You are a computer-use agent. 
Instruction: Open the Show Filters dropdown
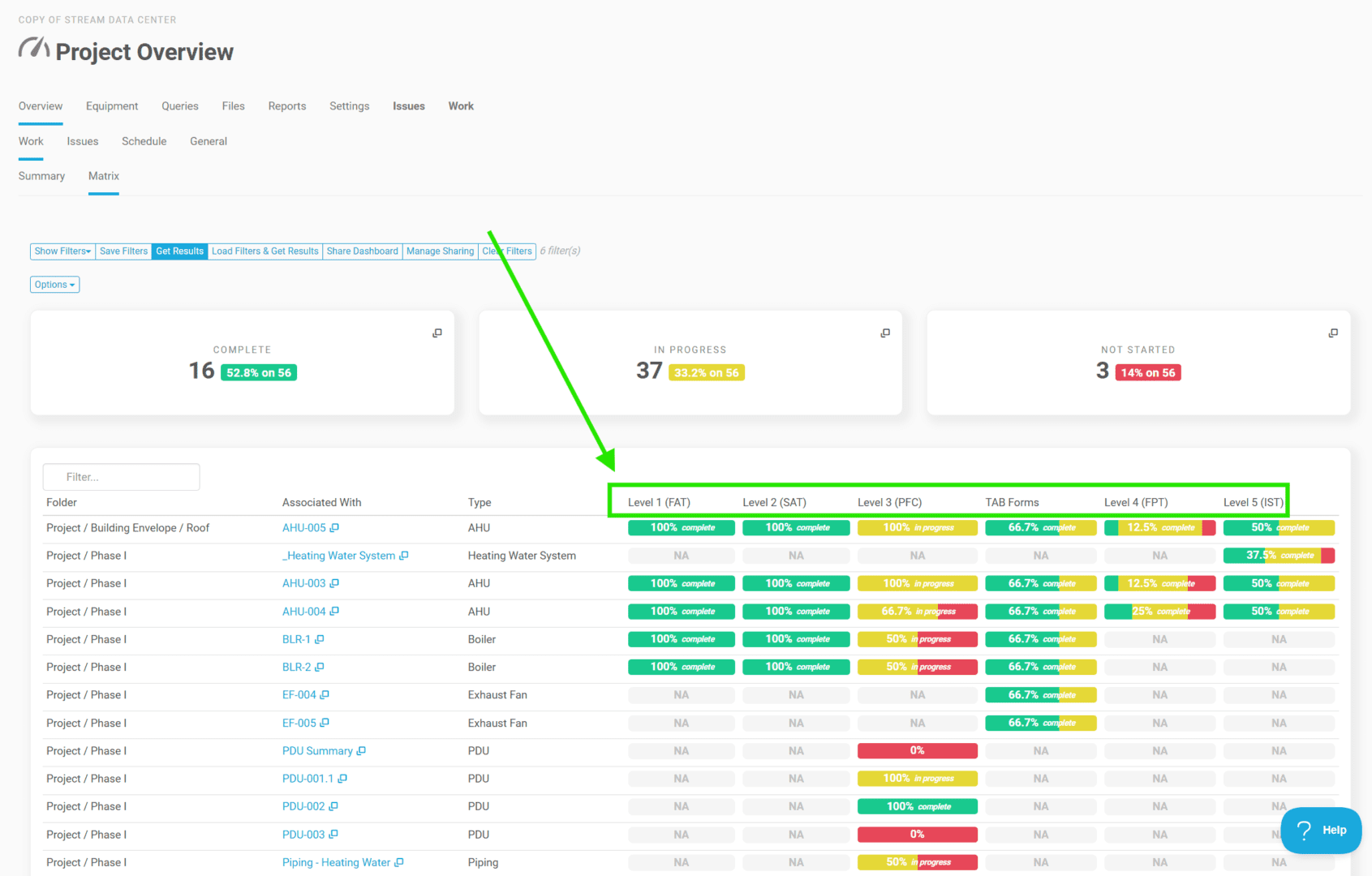tap(62, 251)
